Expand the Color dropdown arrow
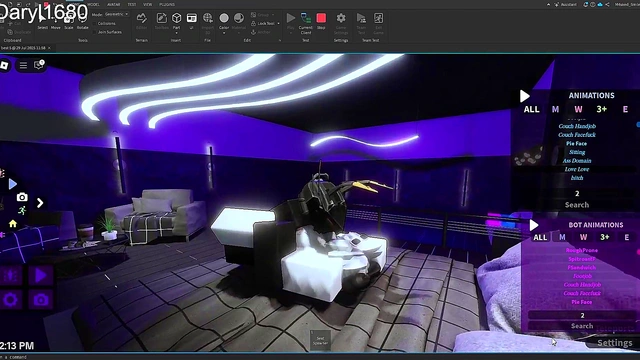Viewport: 640px width, 360px height. click(x=224, y=33)
